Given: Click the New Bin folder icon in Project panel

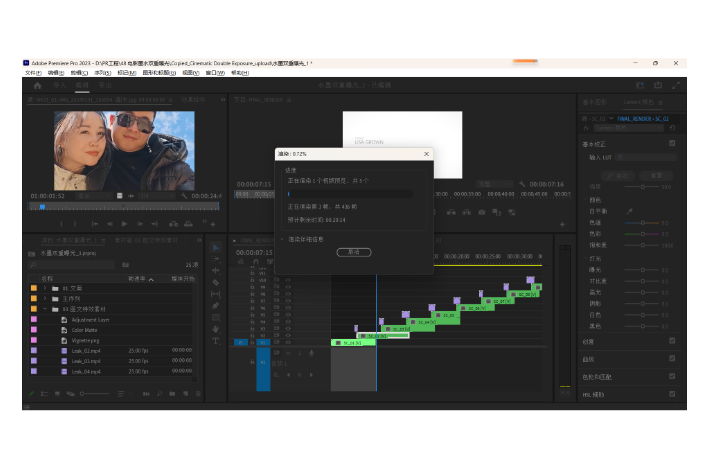Looking at the screenshot, I should coord(172,394).
